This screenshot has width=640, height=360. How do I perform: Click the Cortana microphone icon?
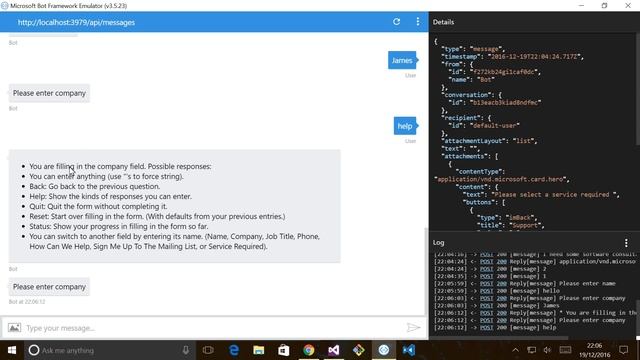tap(186, 350)
